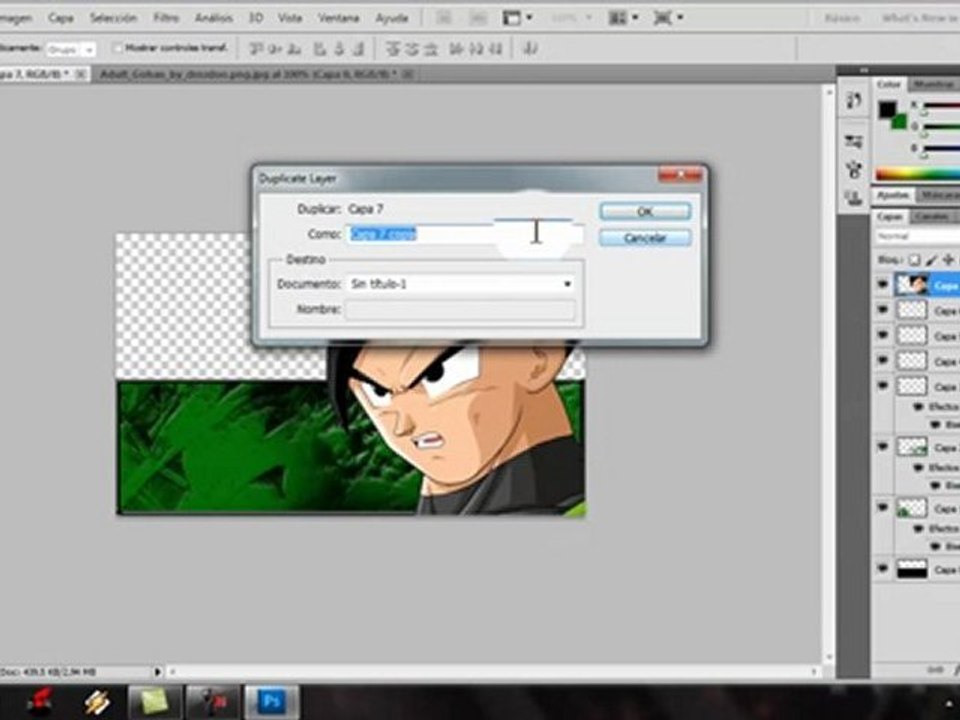This screenshot has width=960, height=720.
Task: Toggle eye of first Efectos row
Action: 918,407
